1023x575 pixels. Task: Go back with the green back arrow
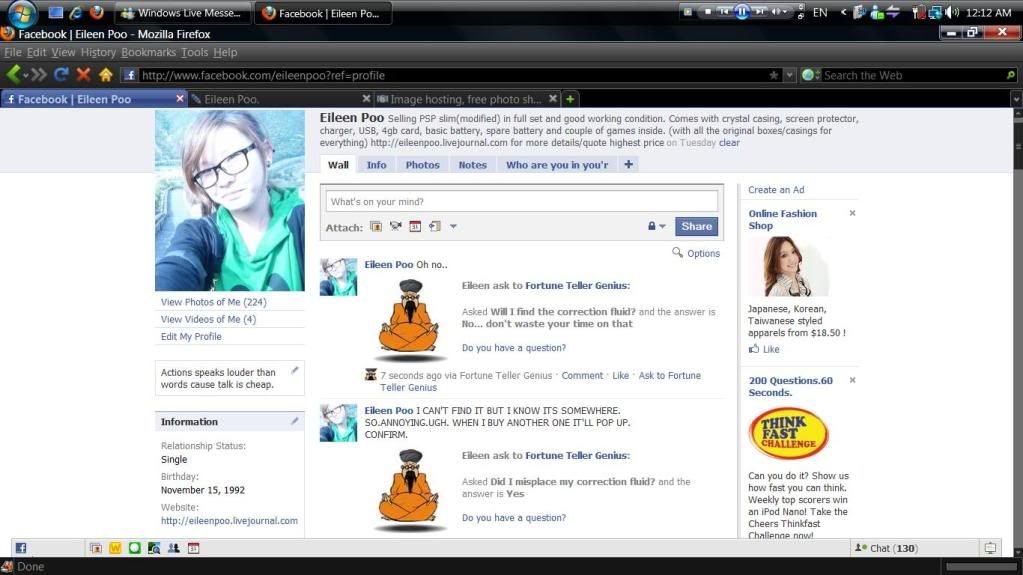click(12, 74)
